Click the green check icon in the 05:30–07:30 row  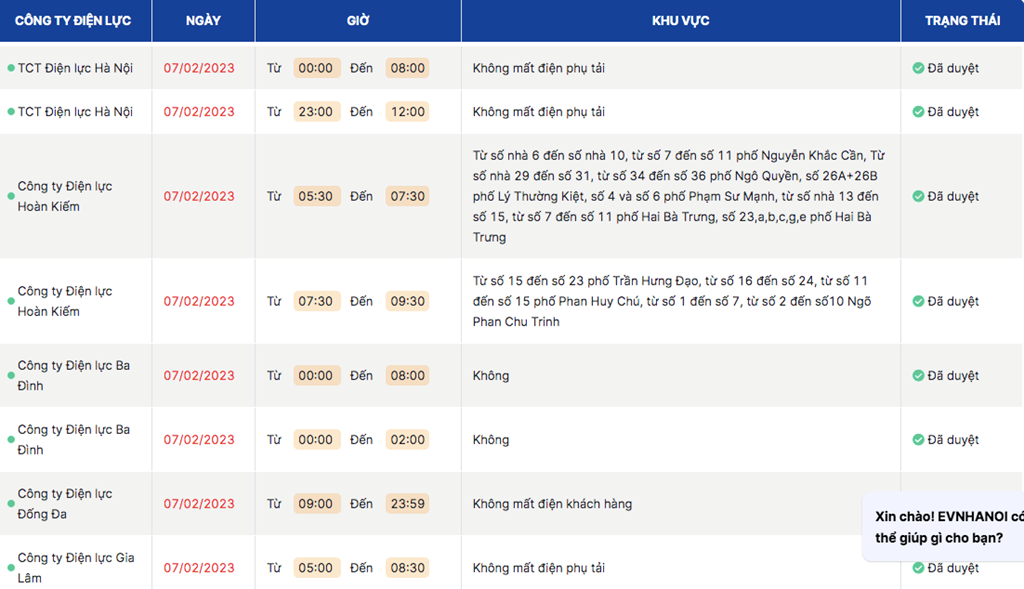(x=918, y=196)
